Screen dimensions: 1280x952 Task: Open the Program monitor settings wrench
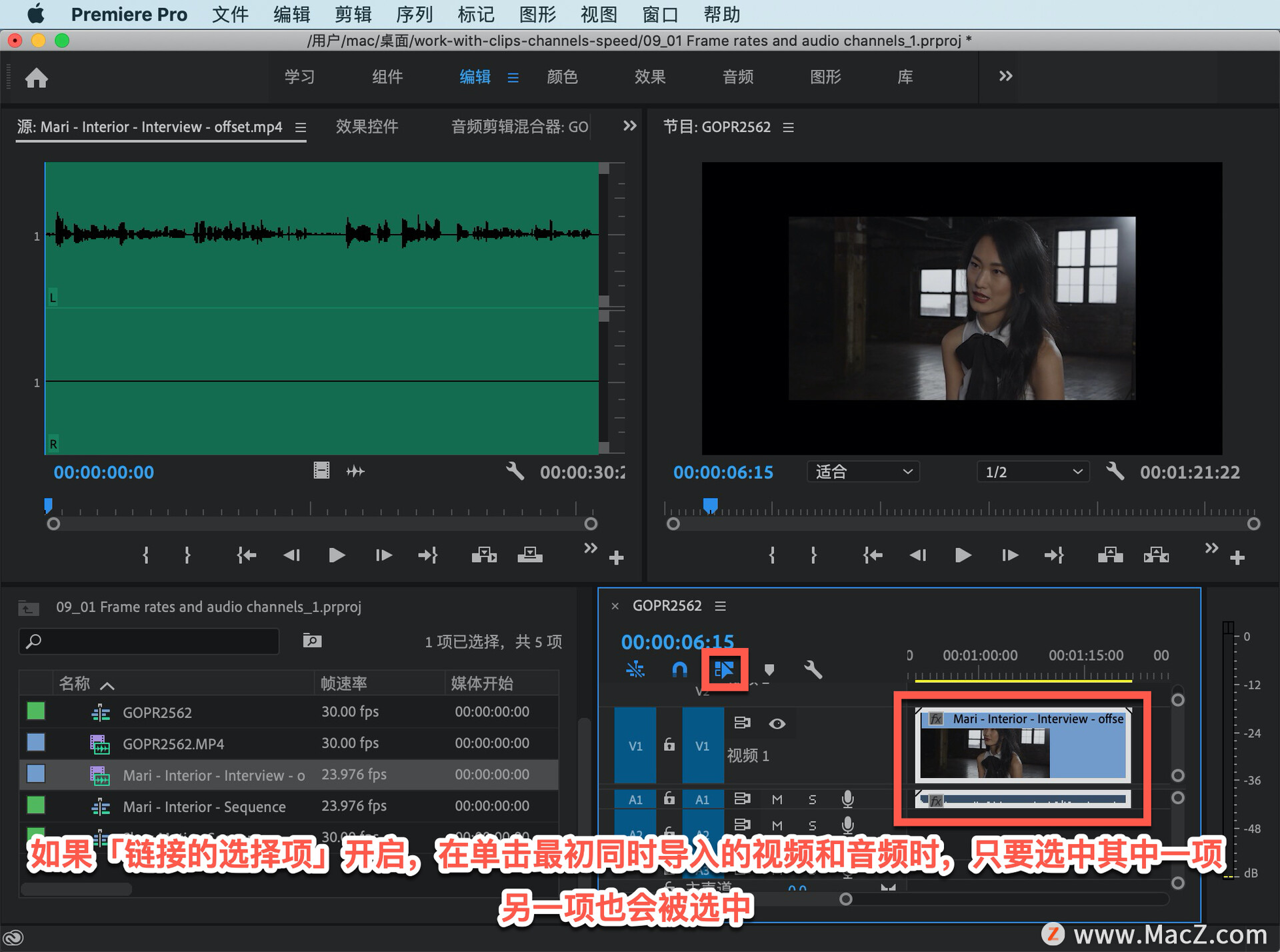tap(1115, 471)
